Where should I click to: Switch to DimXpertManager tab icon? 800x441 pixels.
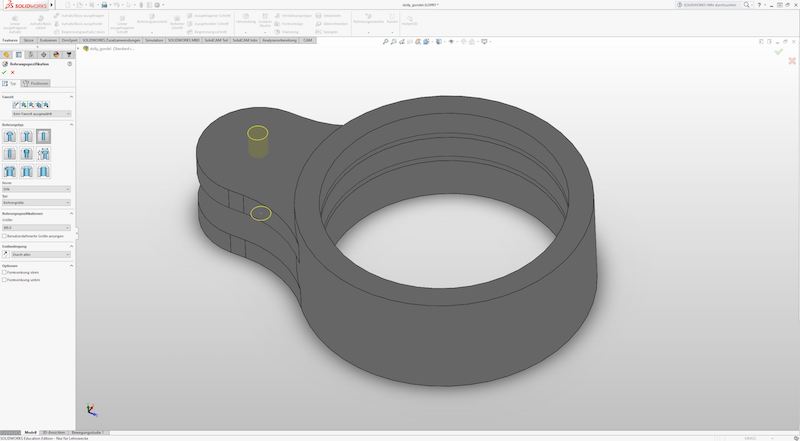[43, 55]
